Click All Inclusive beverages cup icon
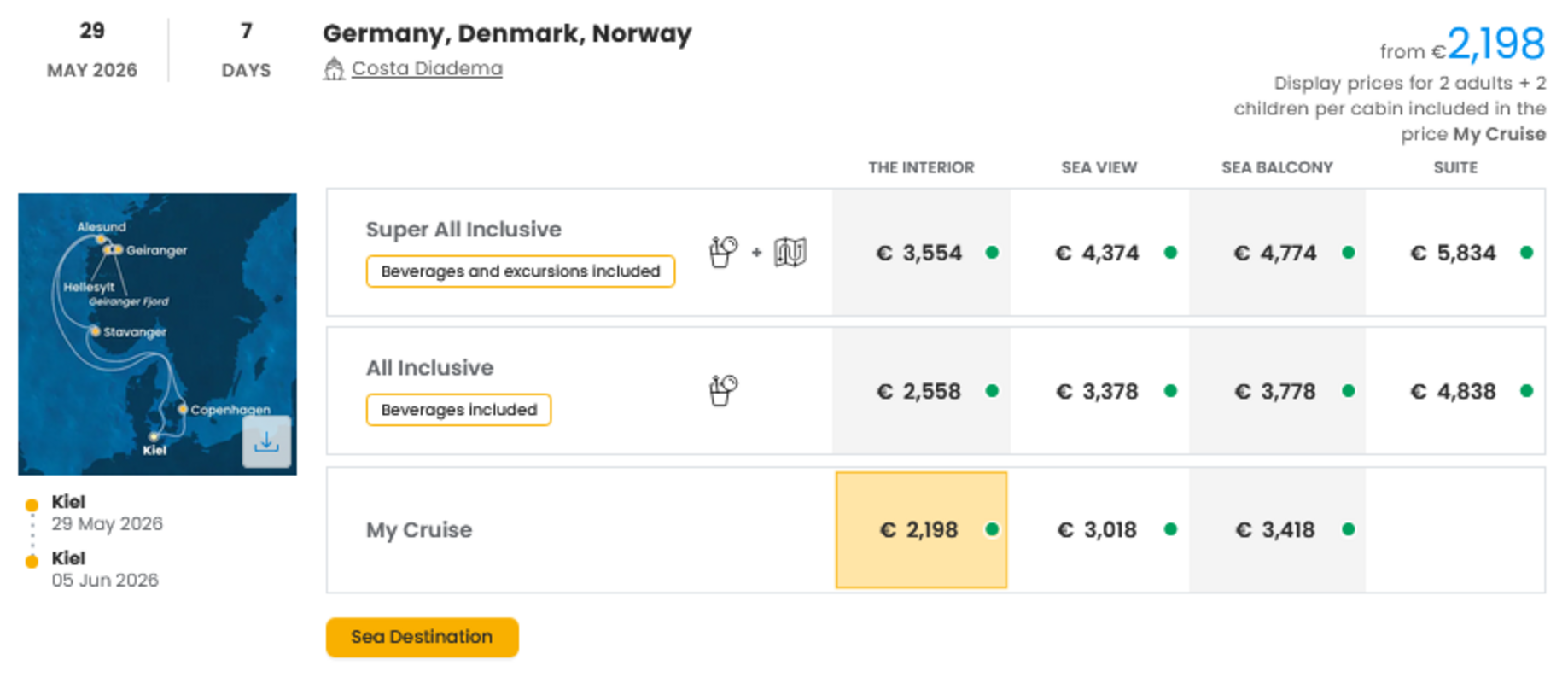 pyautogui.click(x=723, y=390)
